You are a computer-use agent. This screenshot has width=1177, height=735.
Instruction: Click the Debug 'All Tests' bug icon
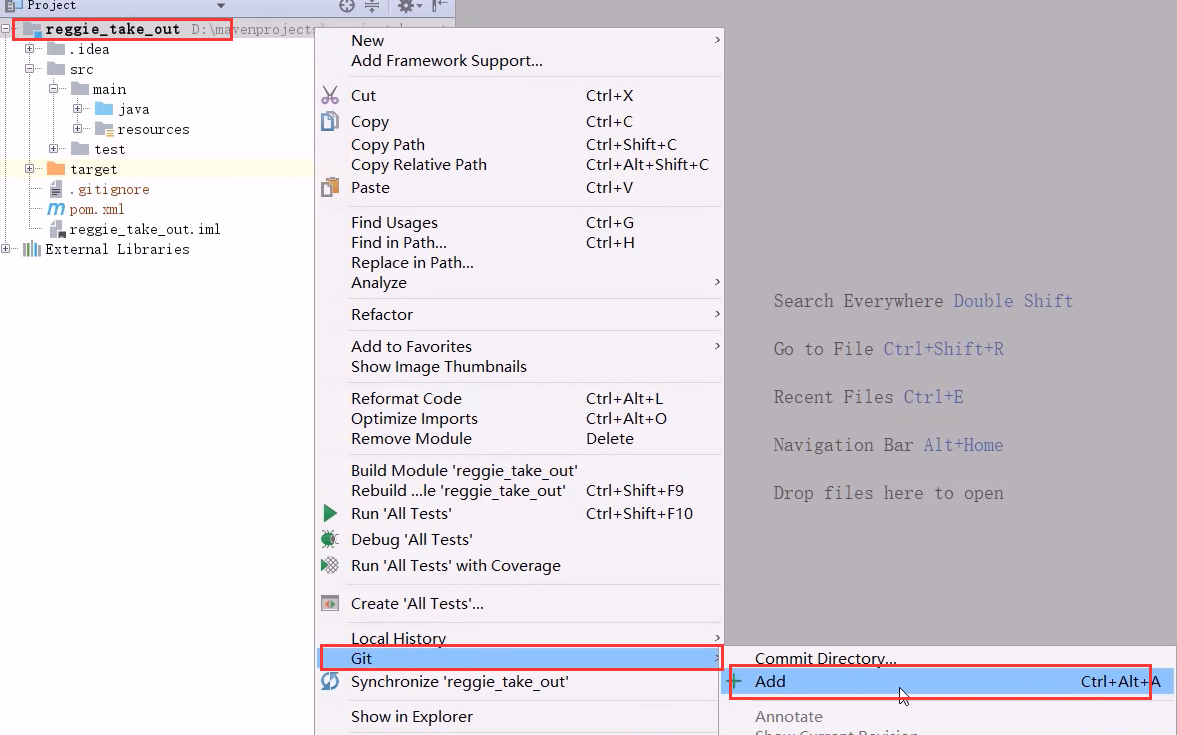point(330,539)
